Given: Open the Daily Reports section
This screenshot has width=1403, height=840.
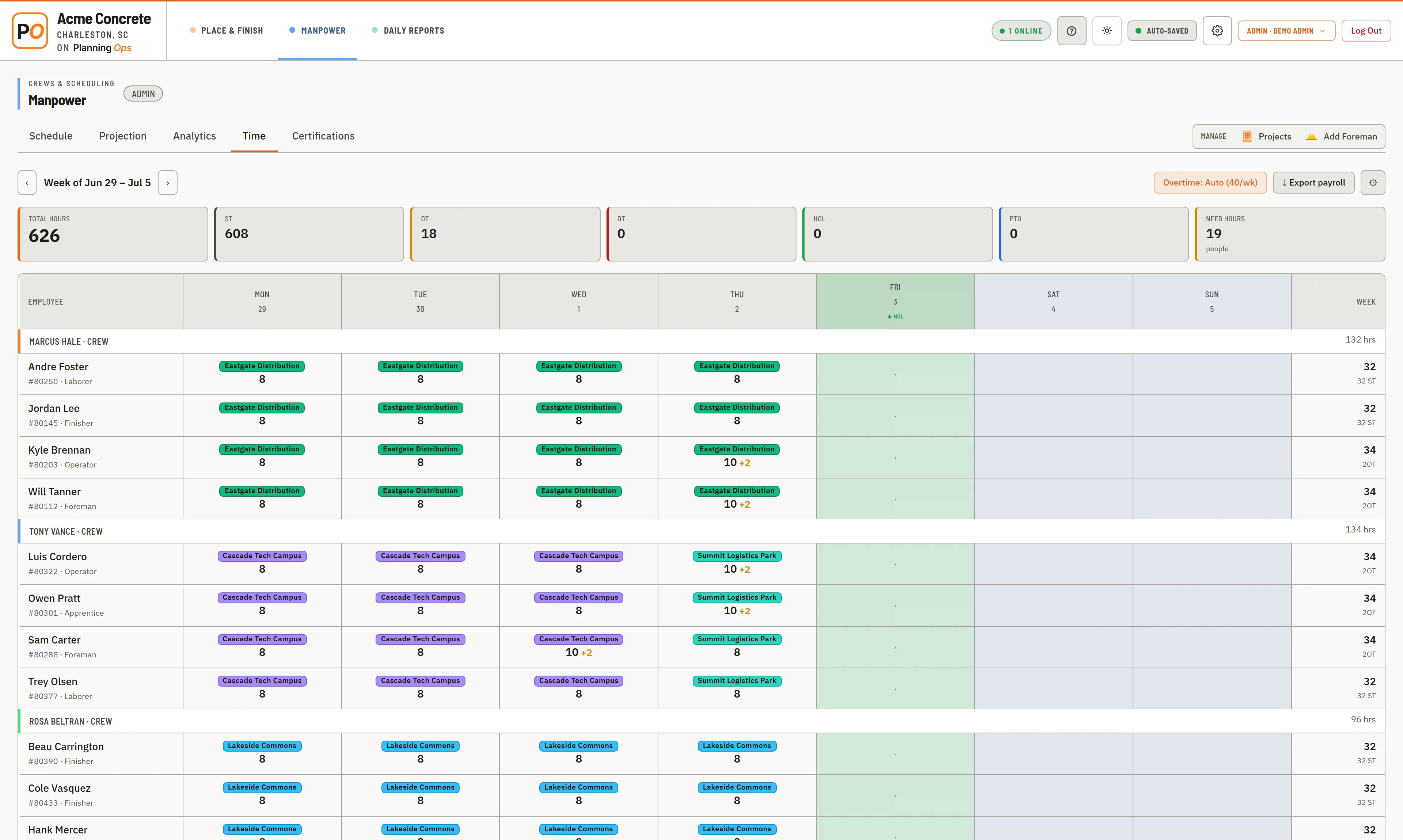Looking at the screenshot, I should pyautogui.click(x=408, y=31).
